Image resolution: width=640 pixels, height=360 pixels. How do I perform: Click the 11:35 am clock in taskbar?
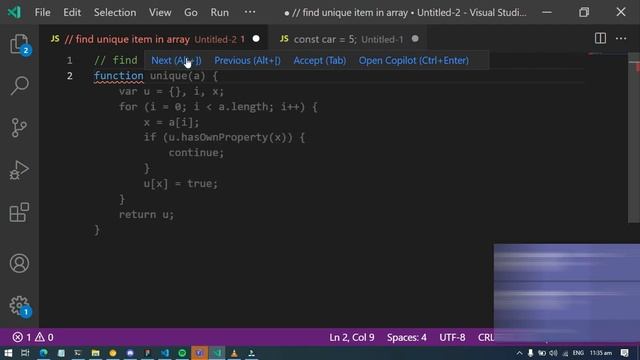coord(600,353)
